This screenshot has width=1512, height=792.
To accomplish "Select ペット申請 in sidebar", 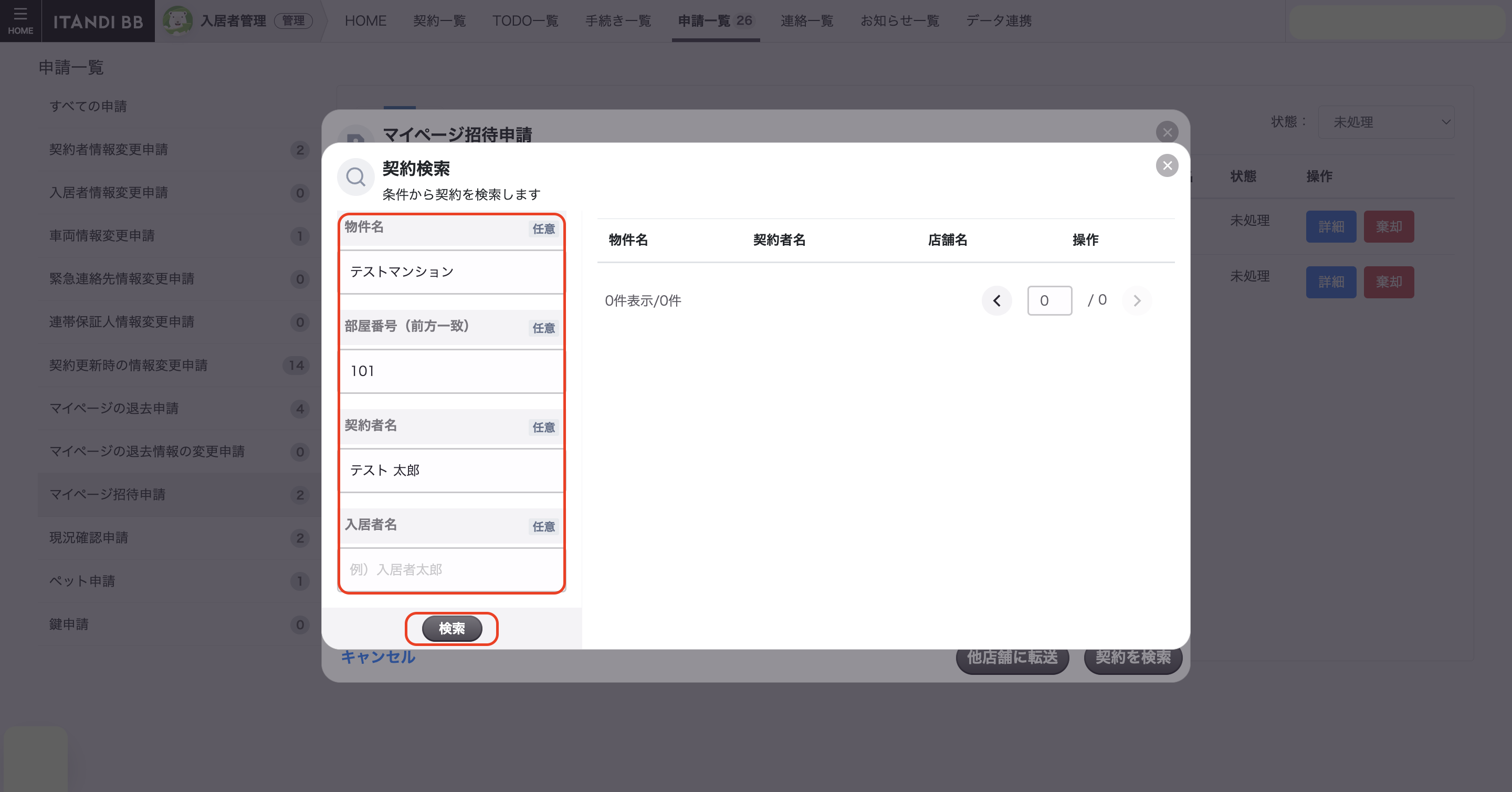I will pyautogui.click(x=179, y=581).
